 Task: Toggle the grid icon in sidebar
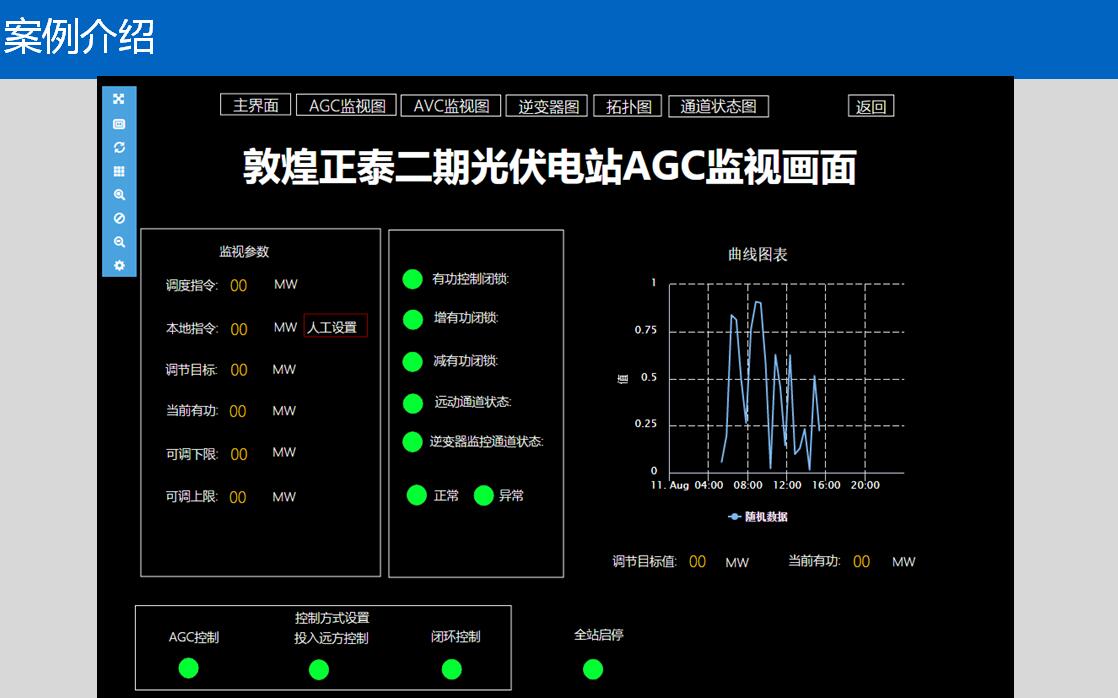(x=119, y=172)
